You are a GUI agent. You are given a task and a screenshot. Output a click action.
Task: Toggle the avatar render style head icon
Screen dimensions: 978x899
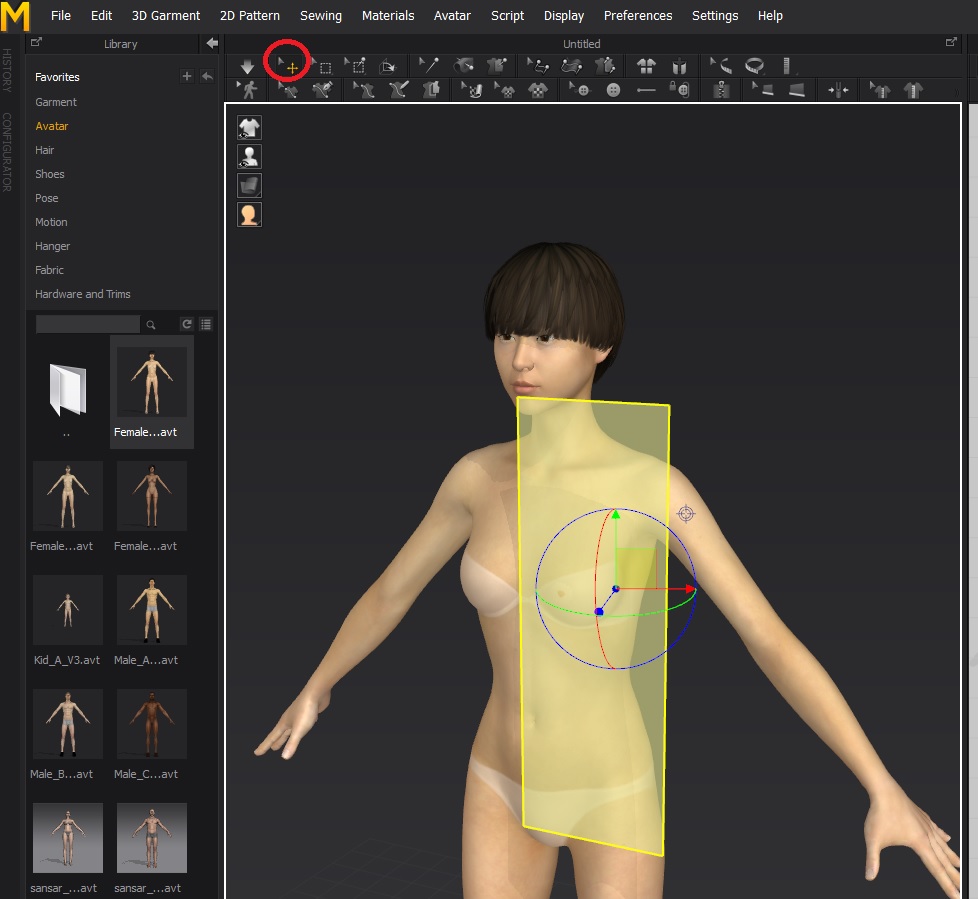click(x=249, y=215)
